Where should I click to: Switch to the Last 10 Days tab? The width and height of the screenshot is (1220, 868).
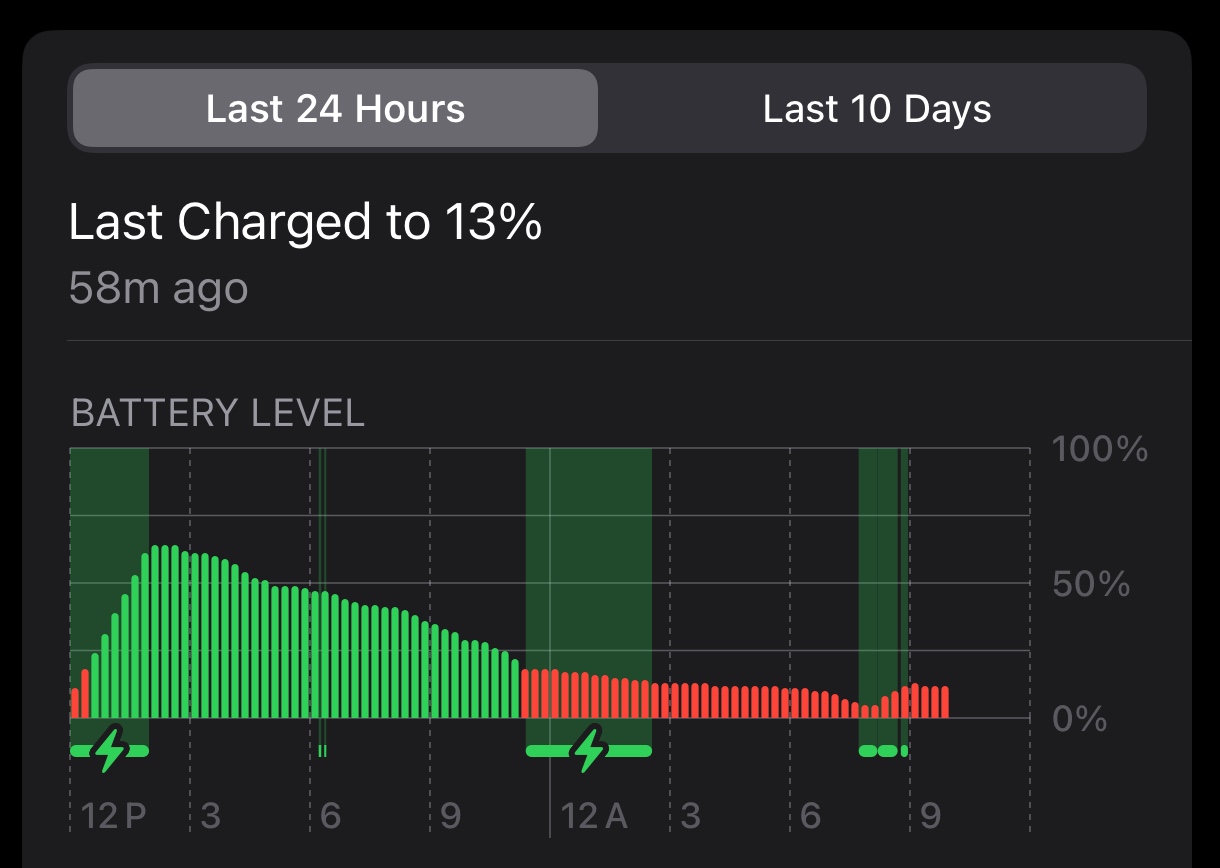coord(876,108)
